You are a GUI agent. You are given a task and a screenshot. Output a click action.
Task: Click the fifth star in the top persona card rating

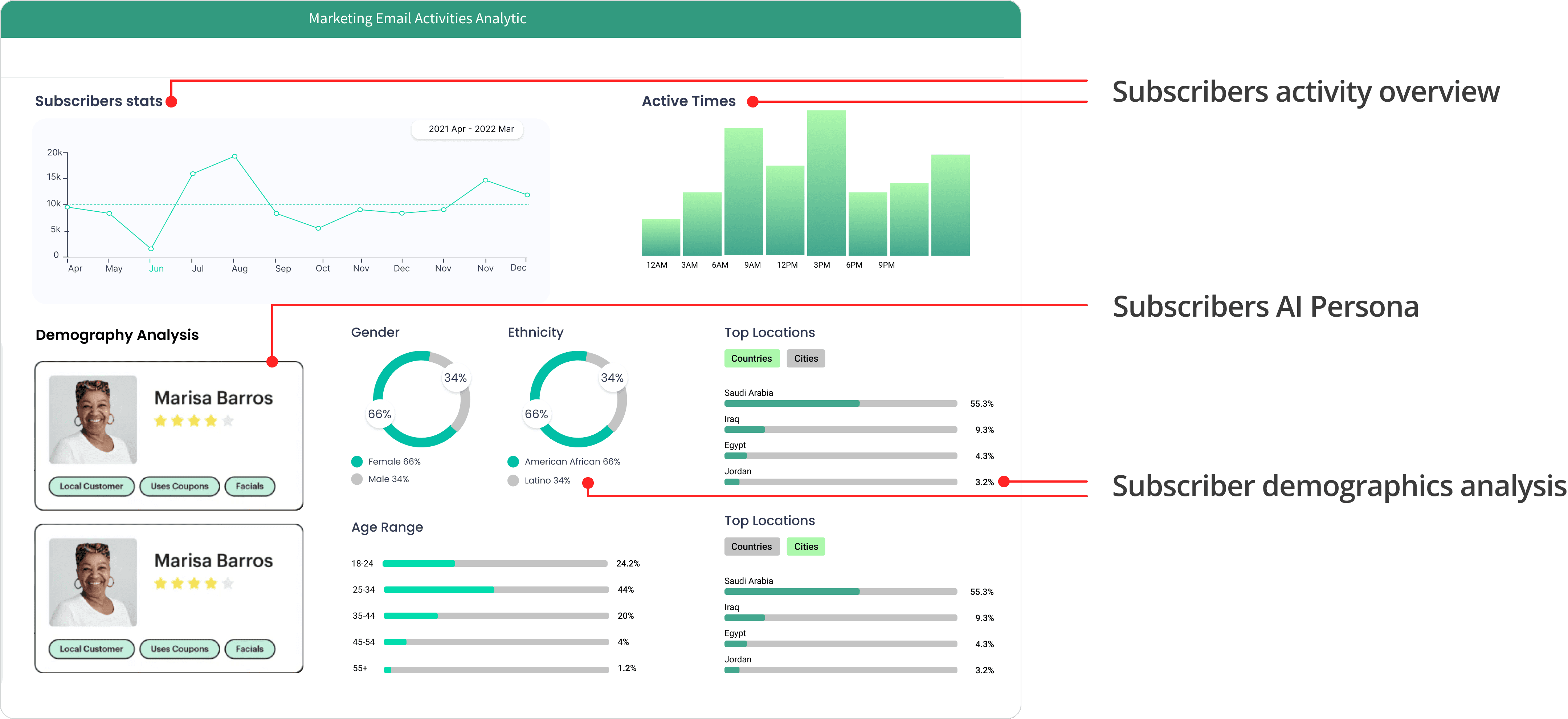pos(228,421)
